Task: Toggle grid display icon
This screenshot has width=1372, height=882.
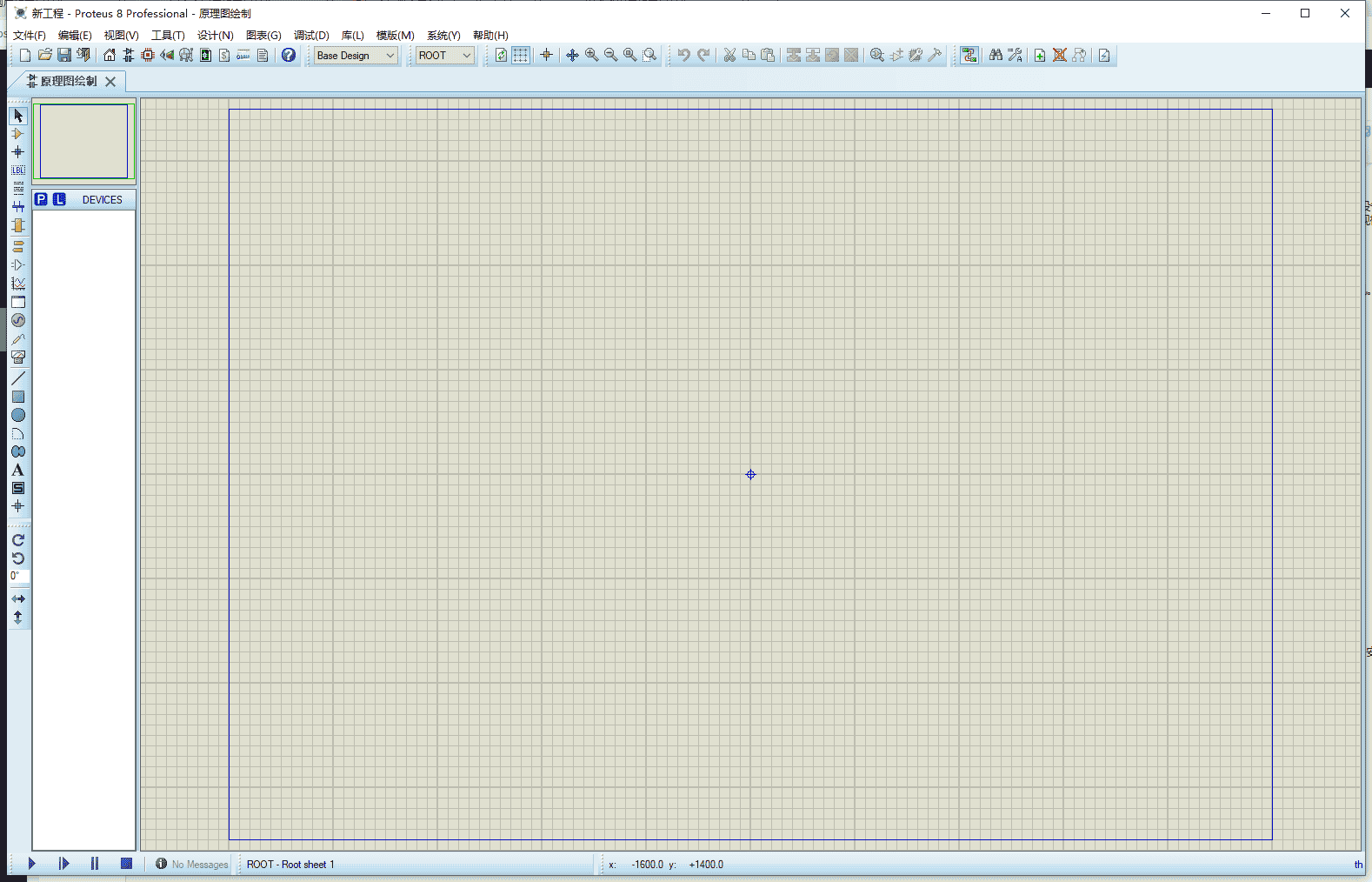Action: (x=521, y=55)
